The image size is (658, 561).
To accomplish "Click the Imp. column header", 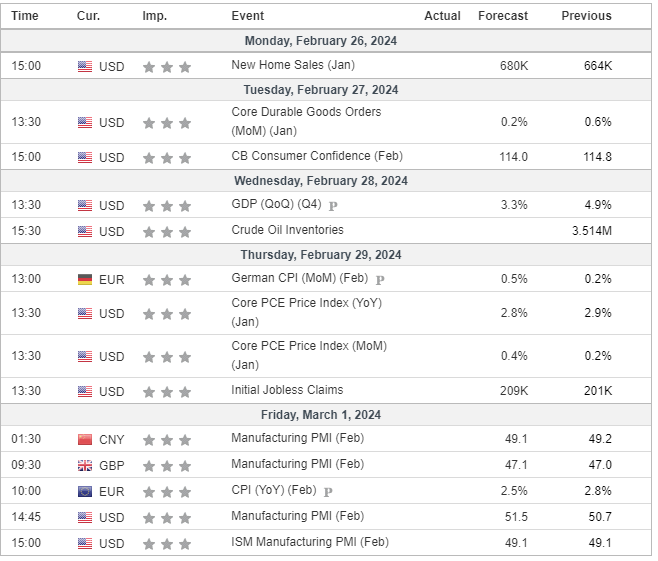I will (154, 15).
